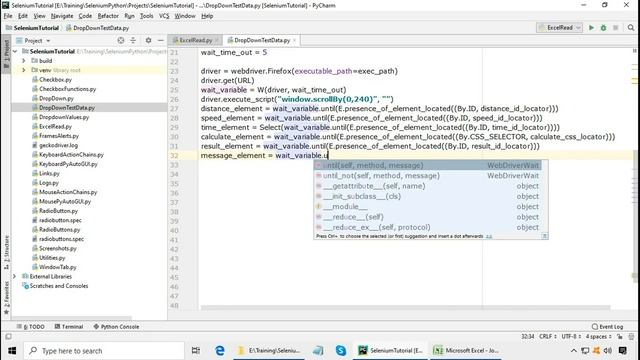Open Project panel settings gear
640x360 pixels.
click(149, 40)
